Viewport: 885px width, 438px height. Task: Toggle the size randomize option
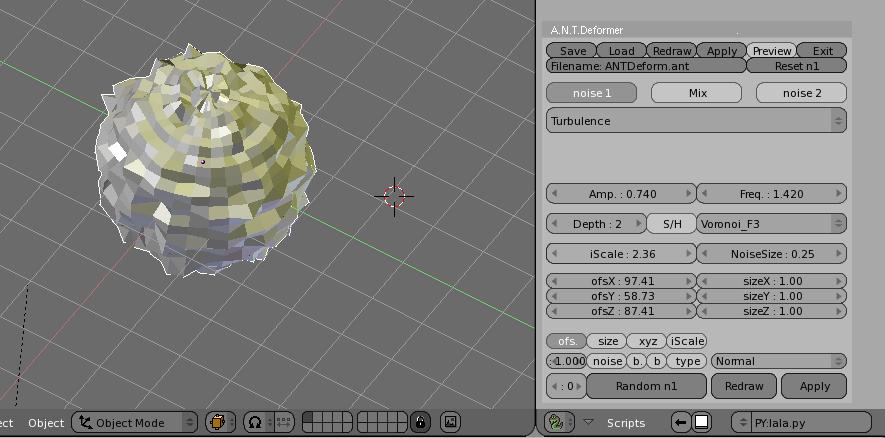(607, 341)
